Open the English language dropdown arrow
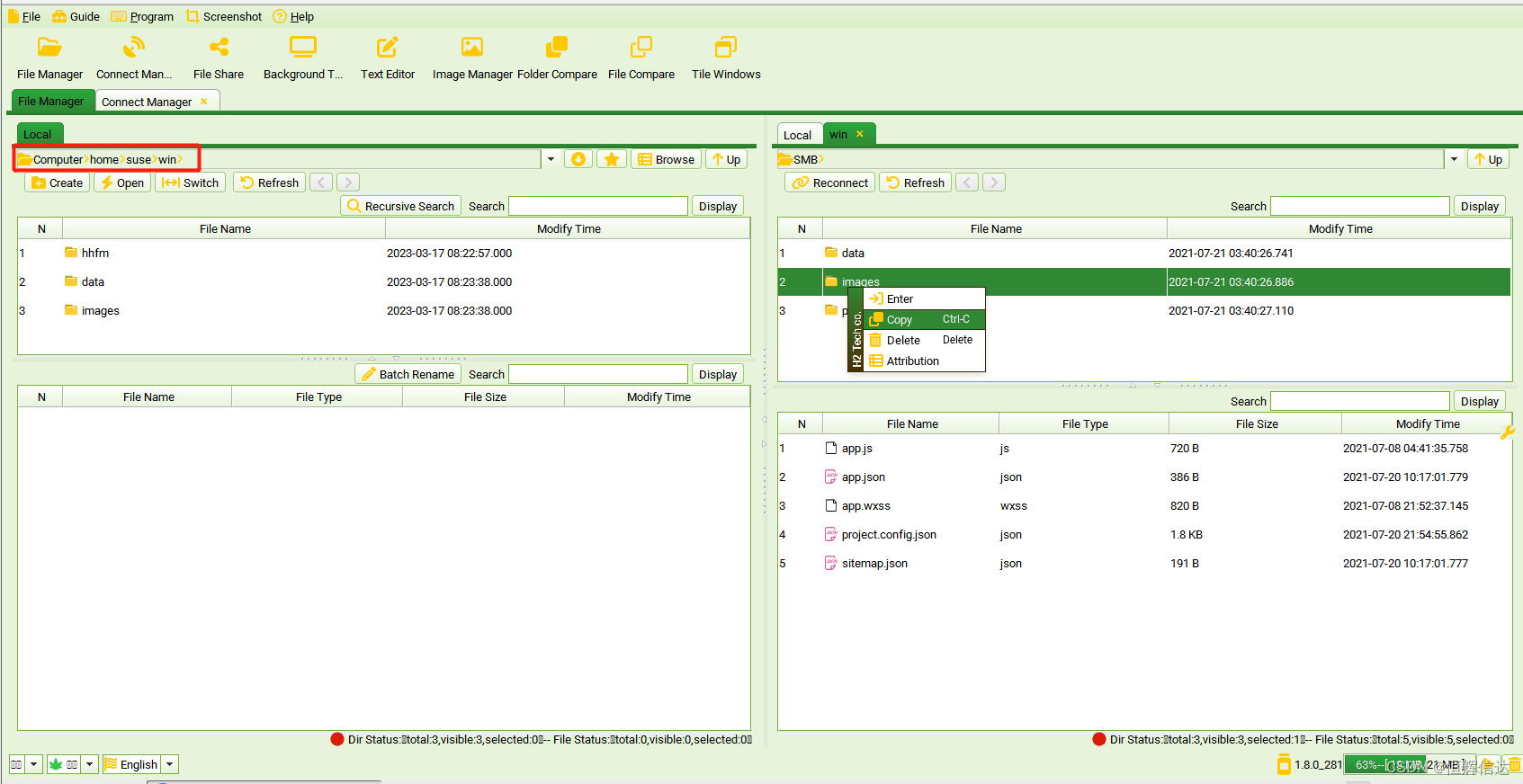 point(169,764)
